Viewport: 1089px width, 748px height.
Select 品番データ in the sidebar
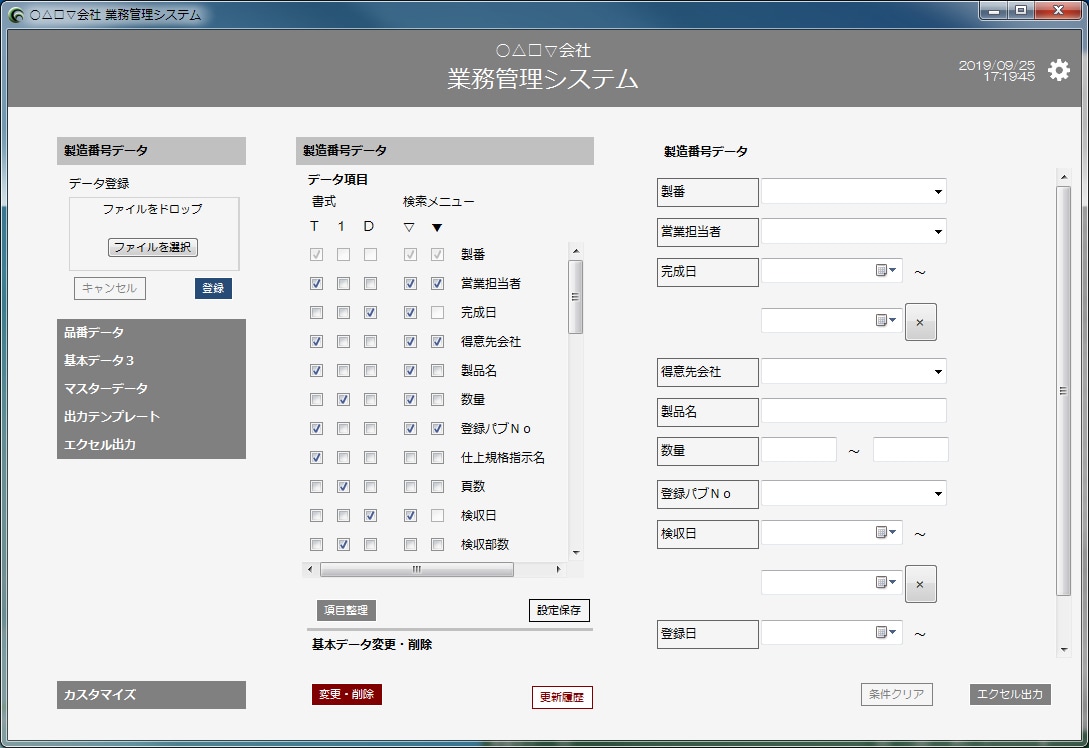[151, 333]
